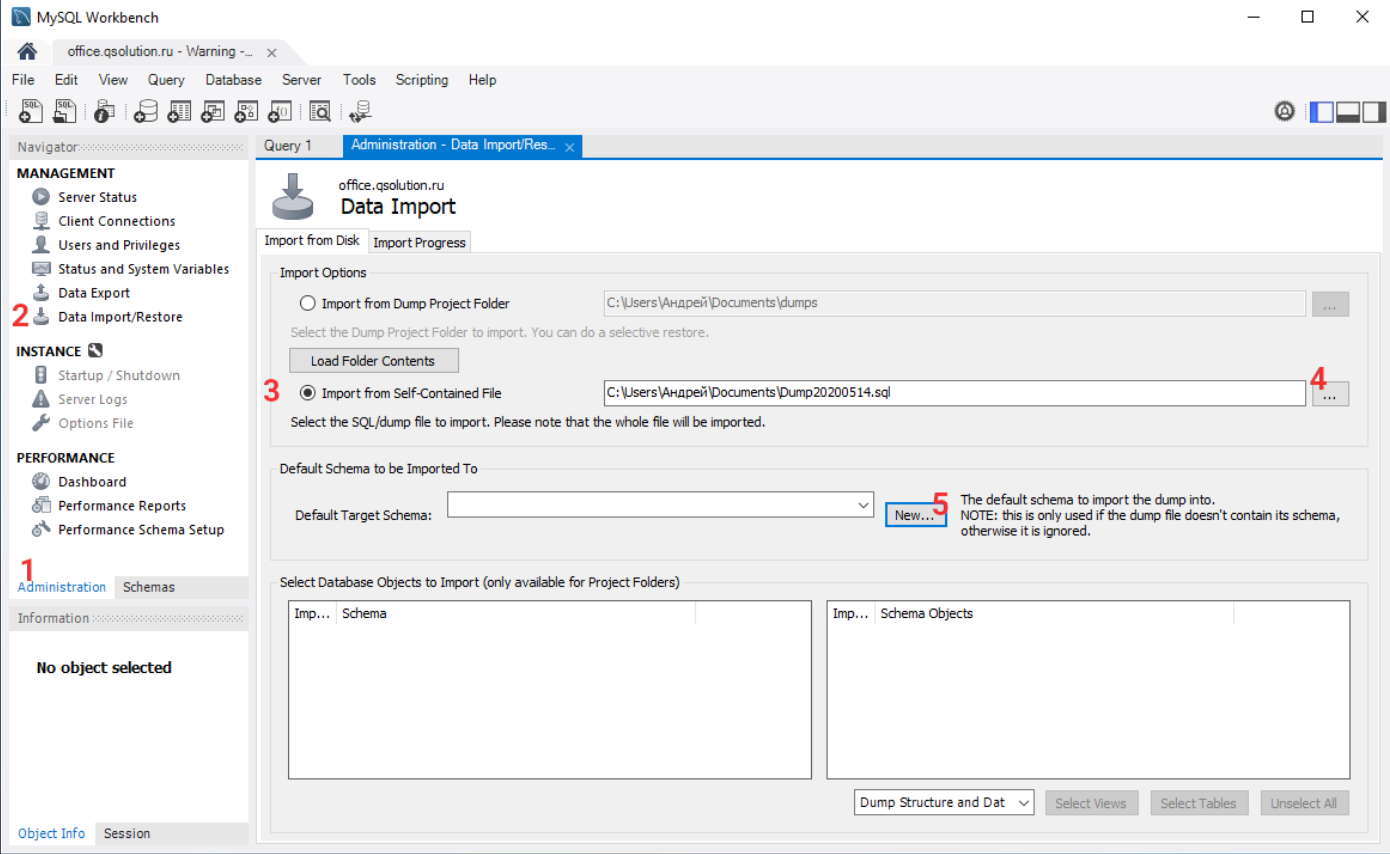The height and width of the screenshot is (854, 1390).
Task: Click the Dump20200514.sql file path field
Action: coord(954,393)
